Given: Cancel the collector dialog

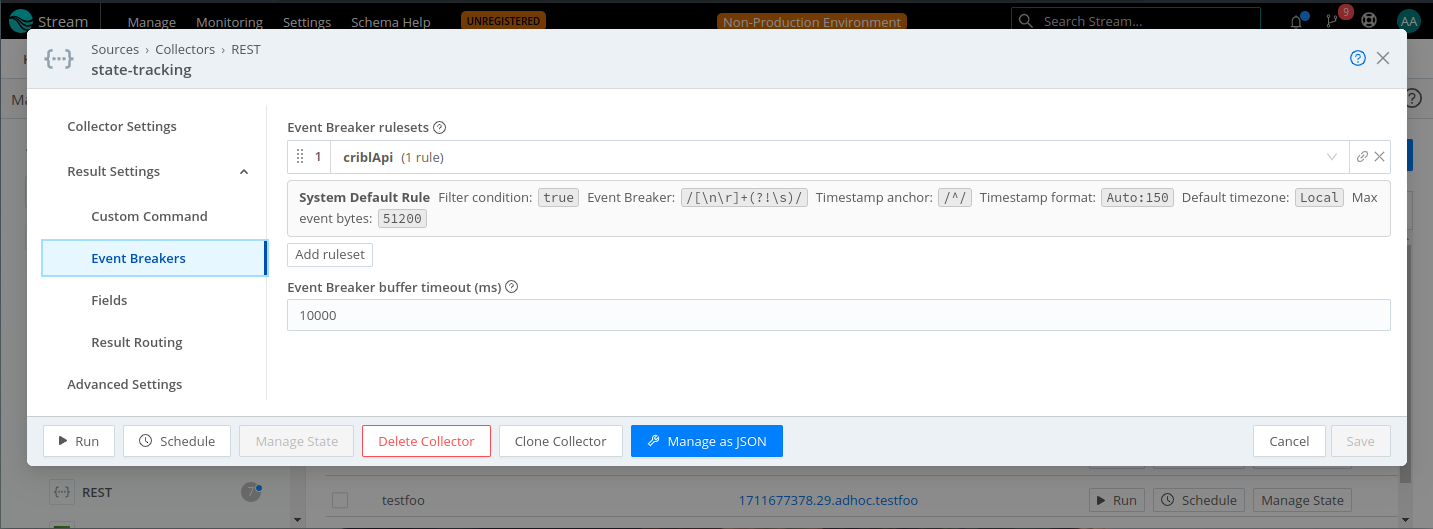Looking at the screenshot, I should point(1289,441).
